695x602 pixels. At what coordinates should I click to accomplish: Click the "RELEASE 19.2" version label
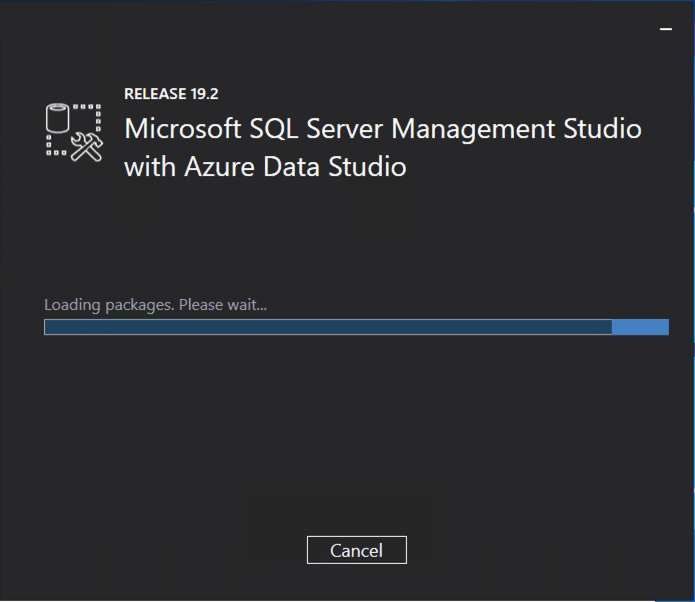point(171,94)
